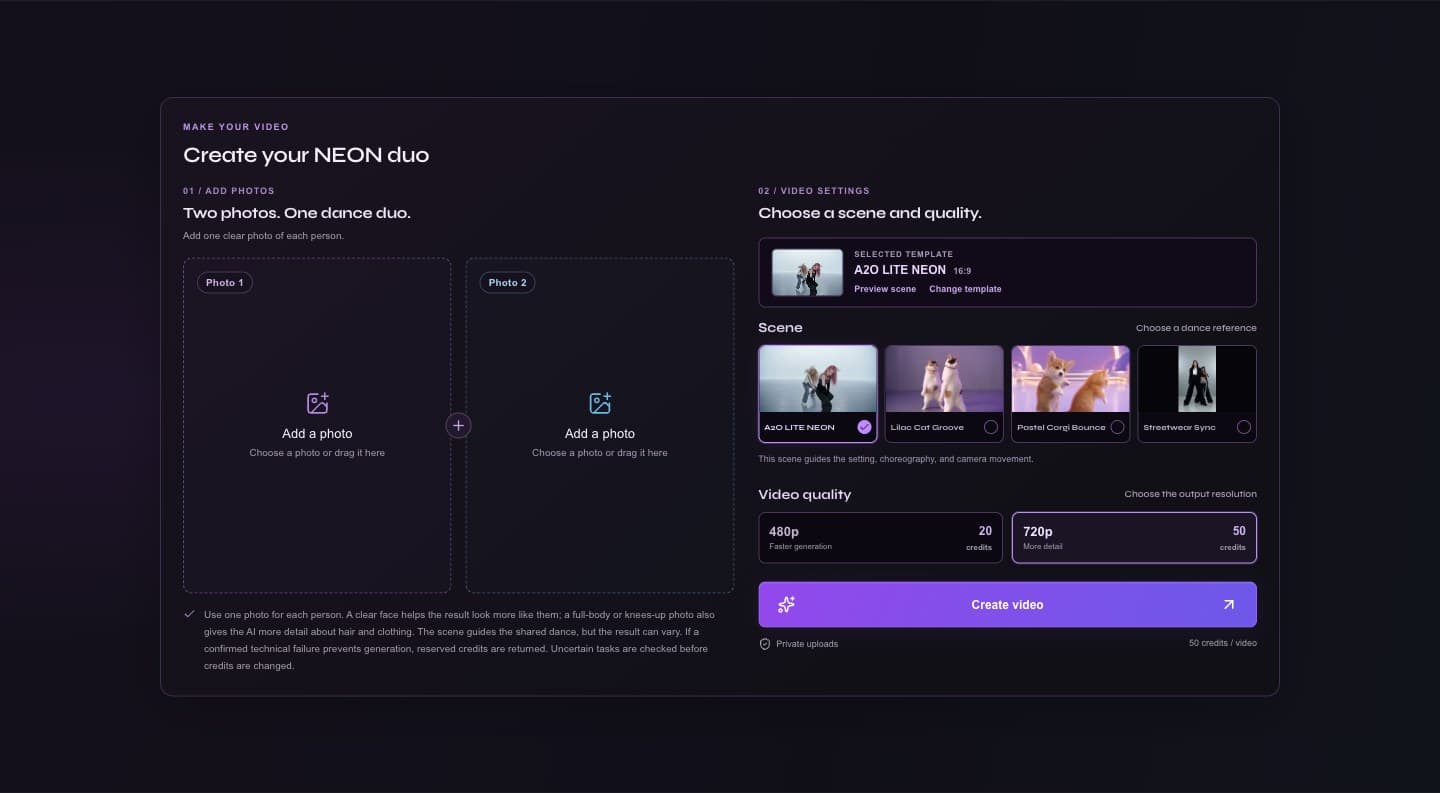This screenshot has height=793, width=1440.
Task: Click the 'Video quality' heading
Action: 805,494
